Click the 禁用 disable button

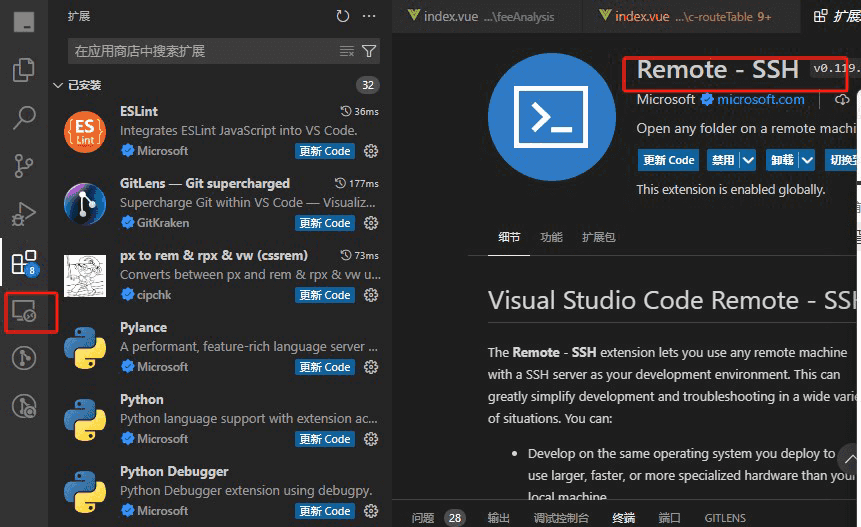pos(723,160)
